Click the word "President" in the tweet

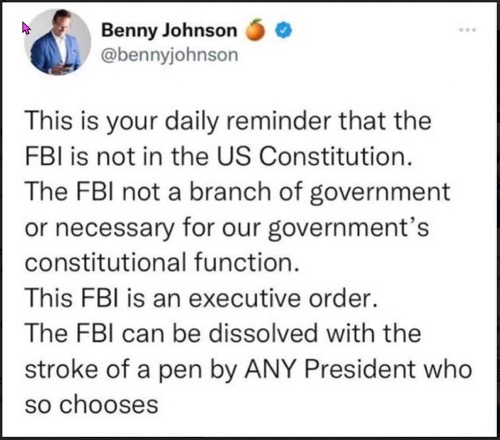360,369
